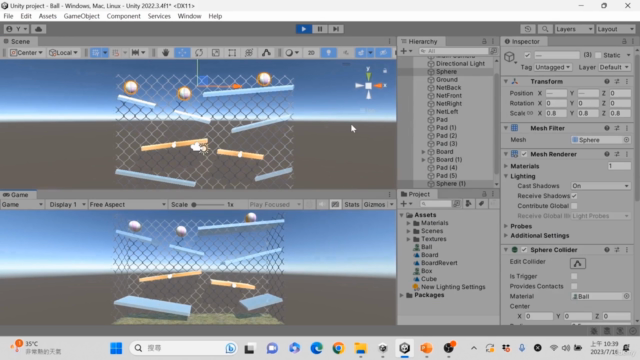
Task: Open the global Search icon
Action: (545, 29)
